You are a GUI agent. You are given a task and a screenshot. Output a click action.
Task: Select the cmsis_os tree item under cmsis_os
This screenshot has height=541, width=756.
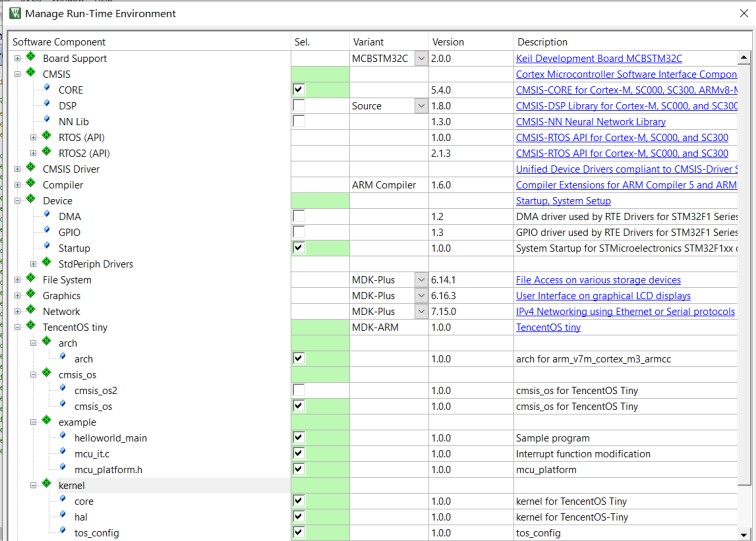point(93,406)
